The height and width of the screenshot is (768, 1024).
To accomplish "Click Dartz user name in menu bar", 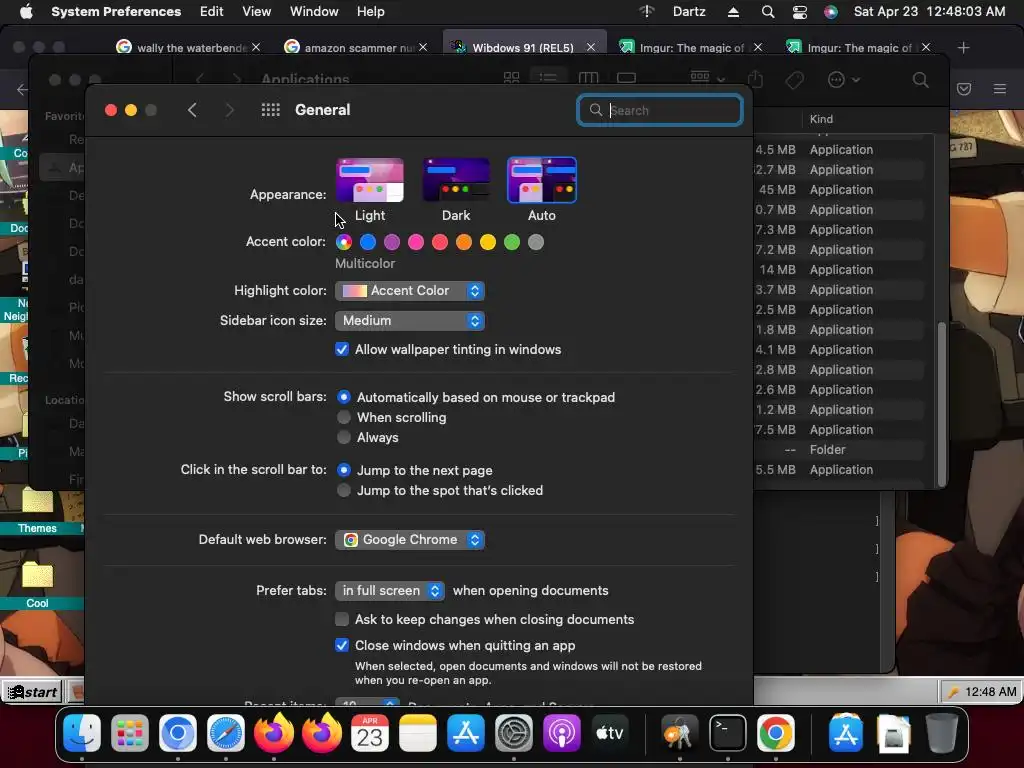I will (689, 12).
